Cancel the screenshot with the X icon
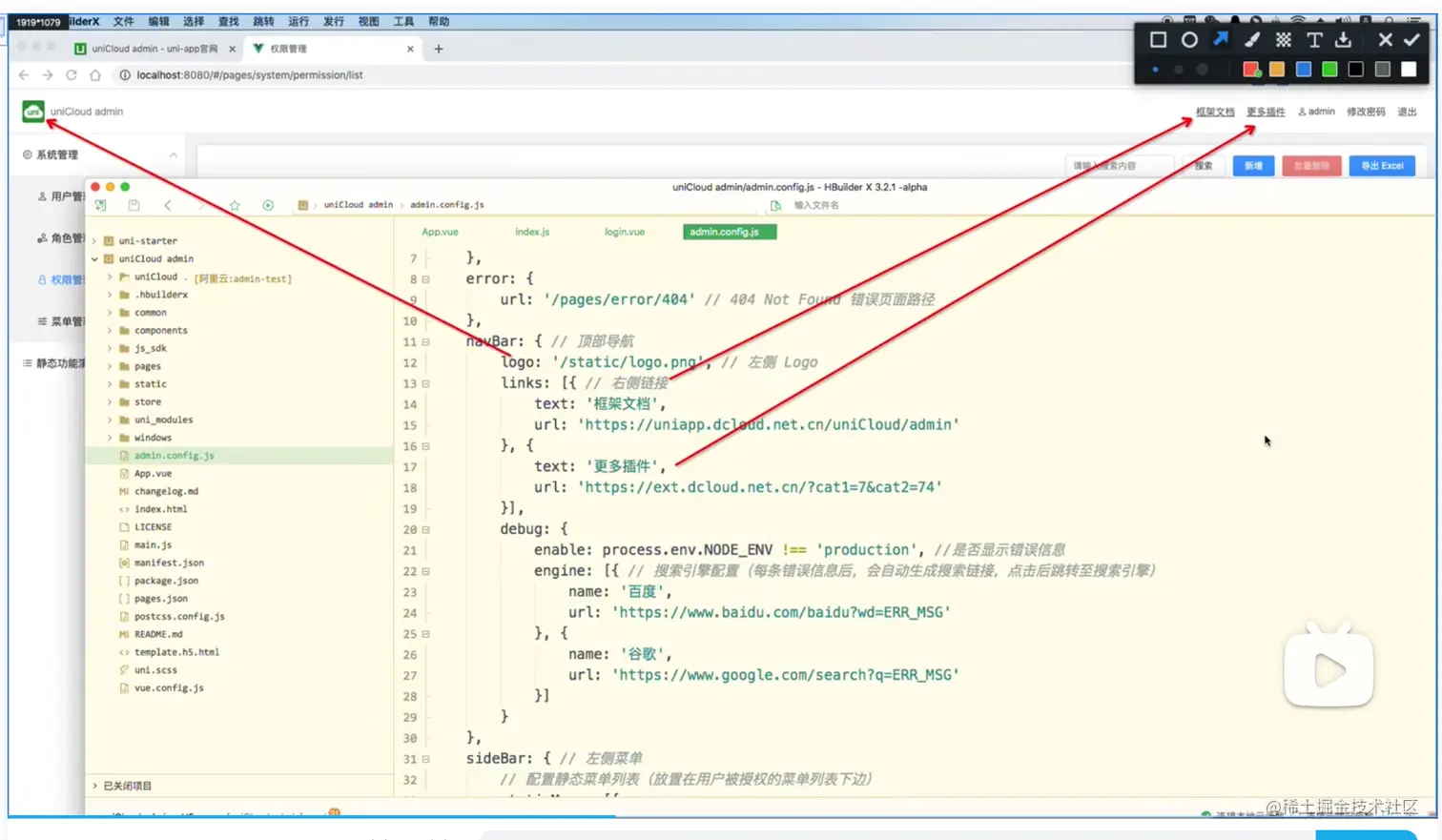 click(1386, 40)
